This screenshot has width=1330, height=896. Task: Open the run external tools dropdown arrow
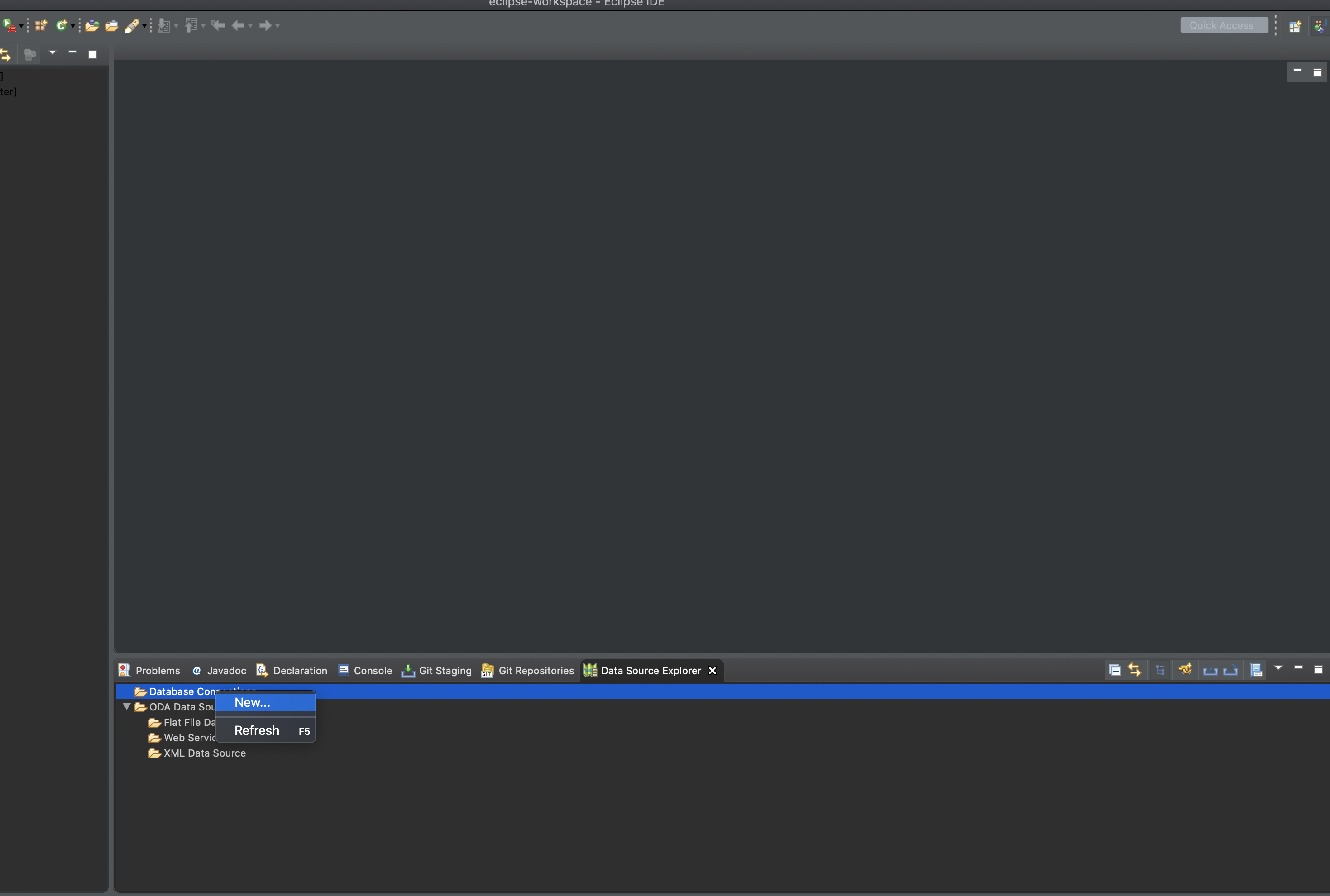coord(21,26)
